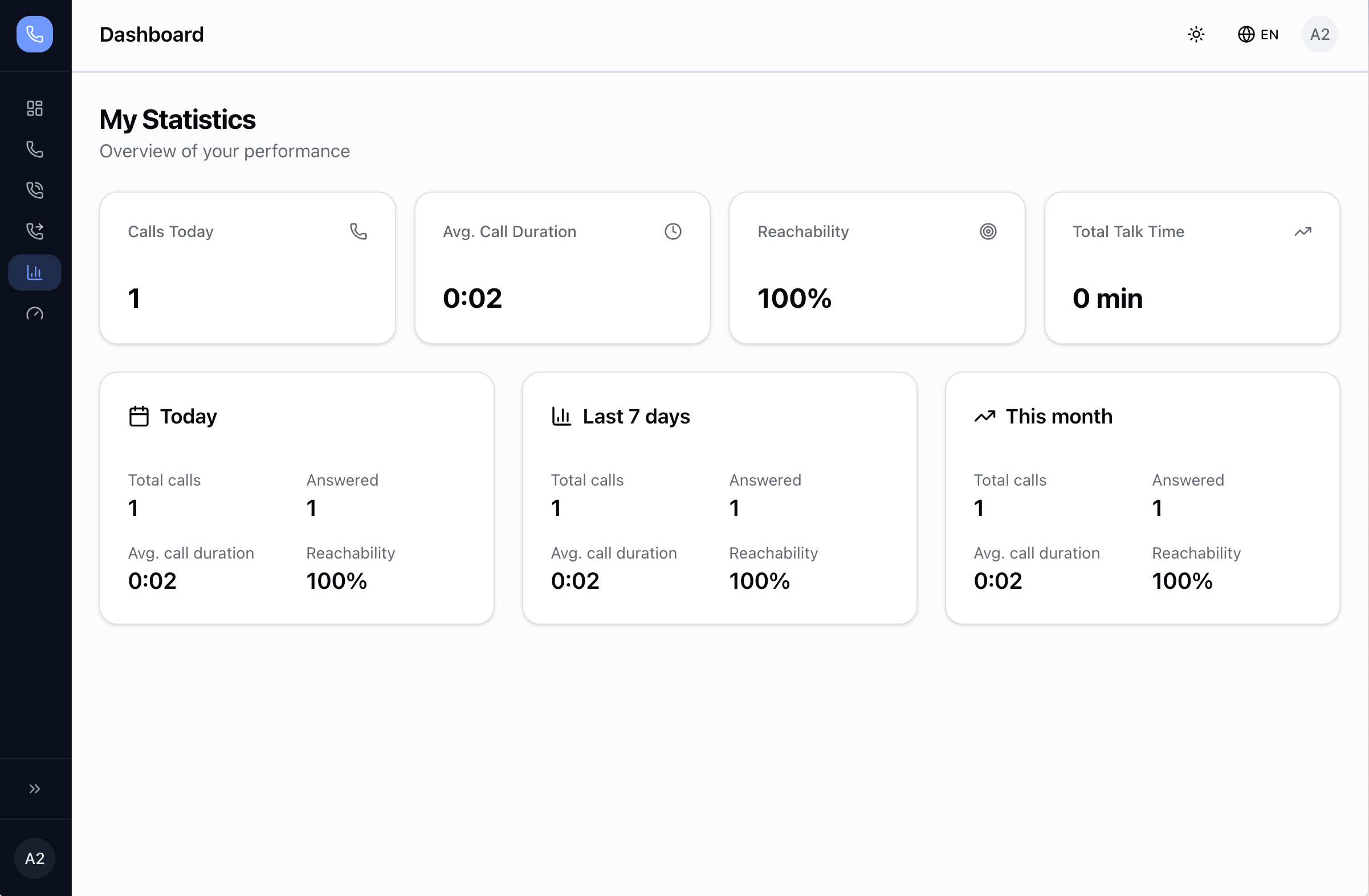The image size is (1369, 896).
Task: Click the target icon on Reachability card
Action: click(988, 232)
